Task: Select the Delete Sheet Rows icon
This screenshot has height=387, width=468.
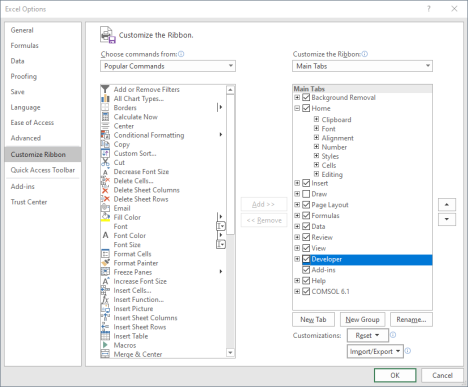Action: pyautogui.click(x=105, y=199)
